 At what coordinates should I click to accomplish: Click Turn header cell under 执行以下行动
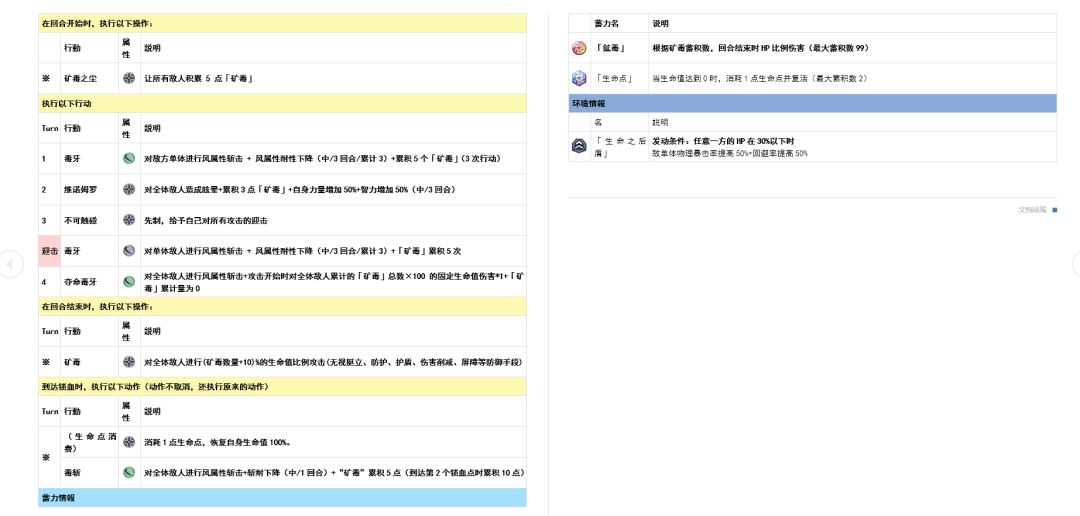50,128
